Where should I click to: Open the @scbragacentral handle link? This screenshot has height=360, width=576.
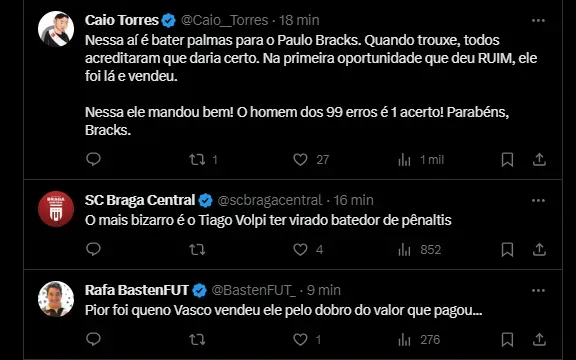[x=270, y=200]
